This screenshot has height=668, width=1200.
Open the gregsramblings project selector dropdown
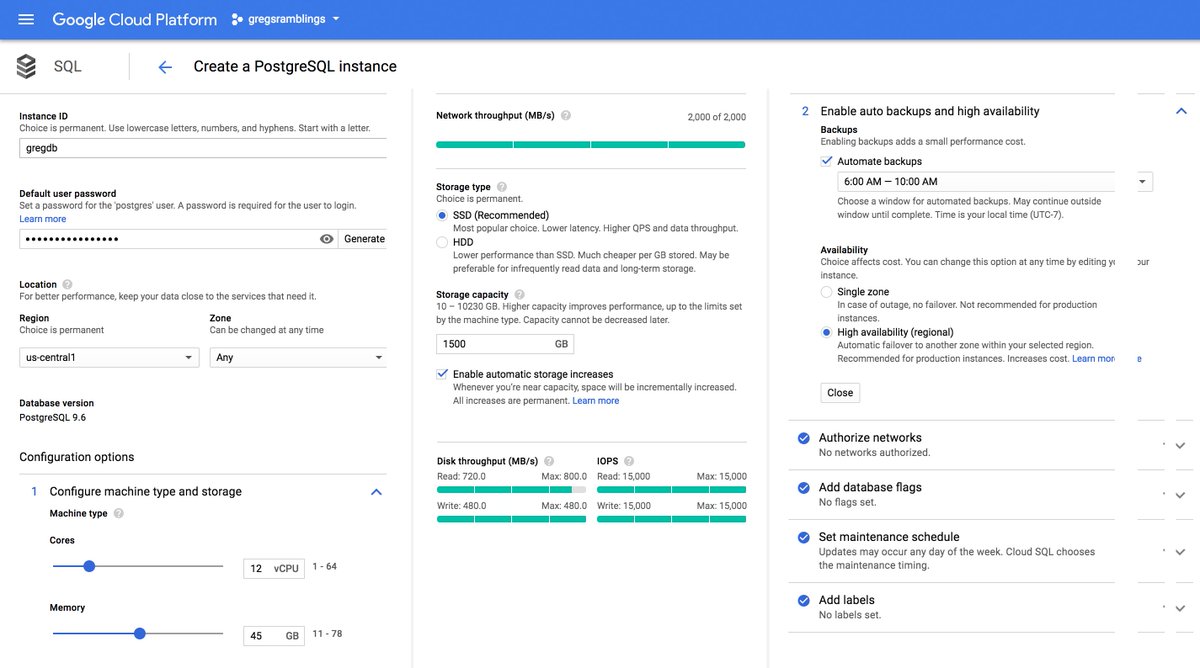tap(286, 19)
